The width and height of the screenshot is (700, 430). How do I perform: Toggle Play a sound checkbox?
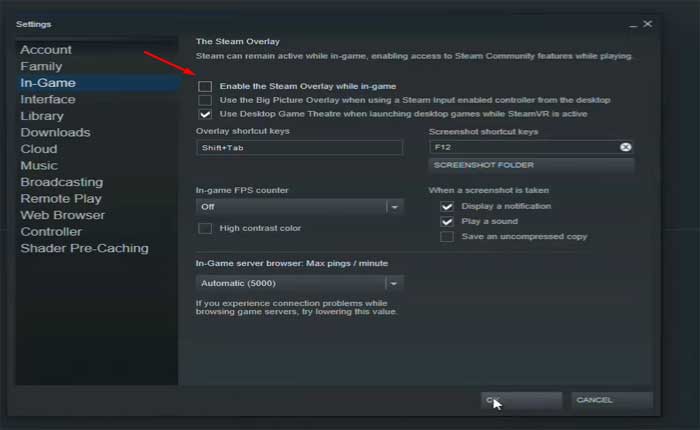point(448,221)
